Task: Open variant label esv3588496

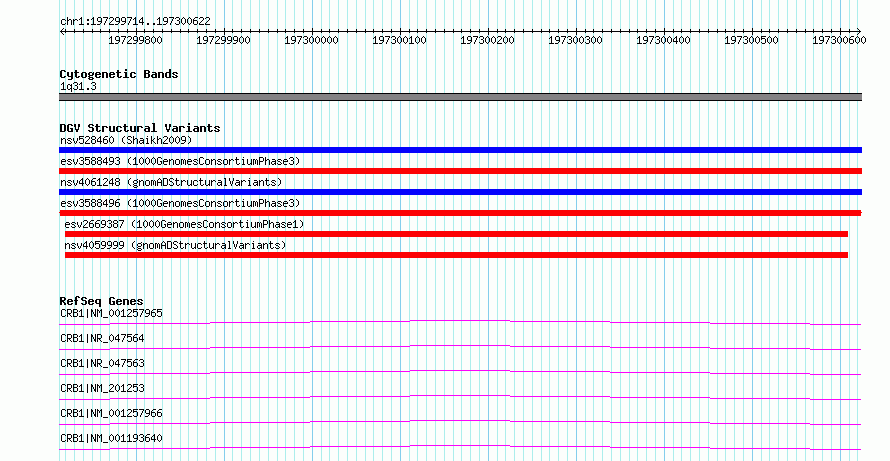Action: pos(180,203)
